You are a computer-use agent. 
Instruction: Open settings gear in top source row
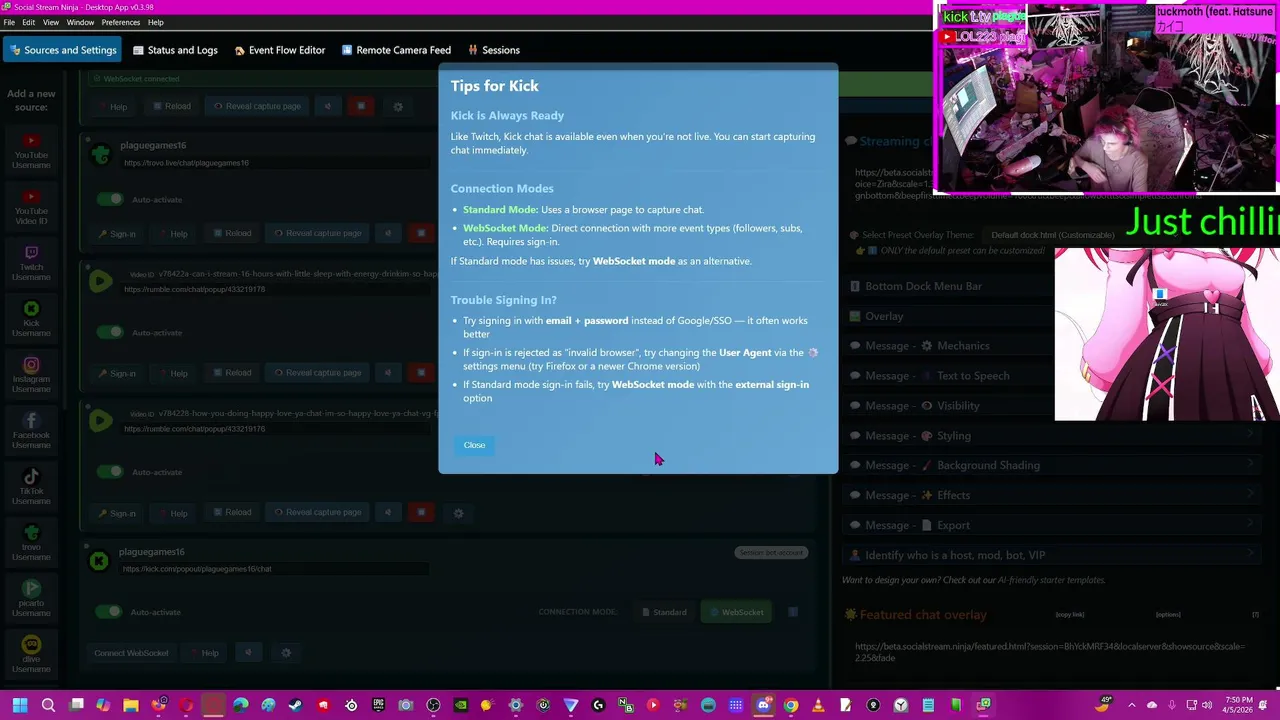coord(398,106)
